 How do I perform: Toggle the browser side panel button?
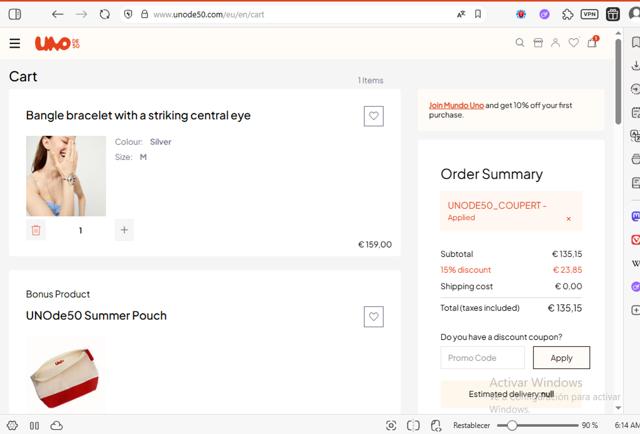pyautogui.click(x=15, y=14)
